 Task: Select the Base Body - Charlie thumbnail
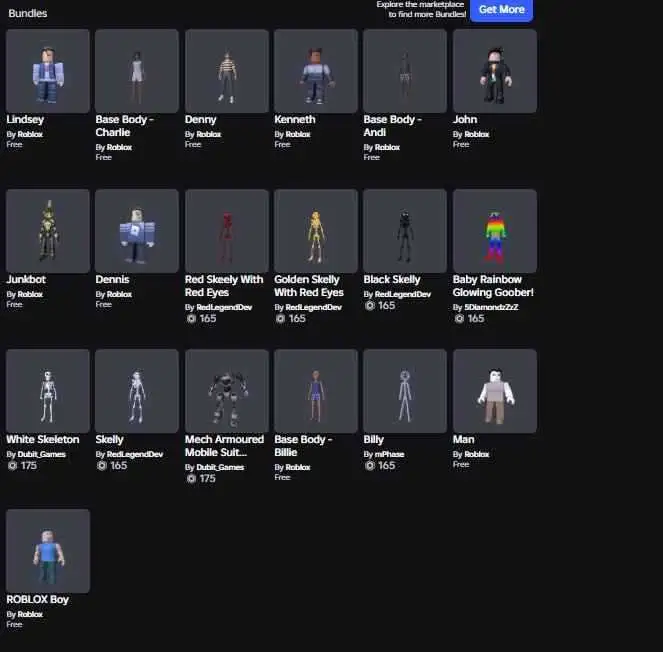(137, 71)
